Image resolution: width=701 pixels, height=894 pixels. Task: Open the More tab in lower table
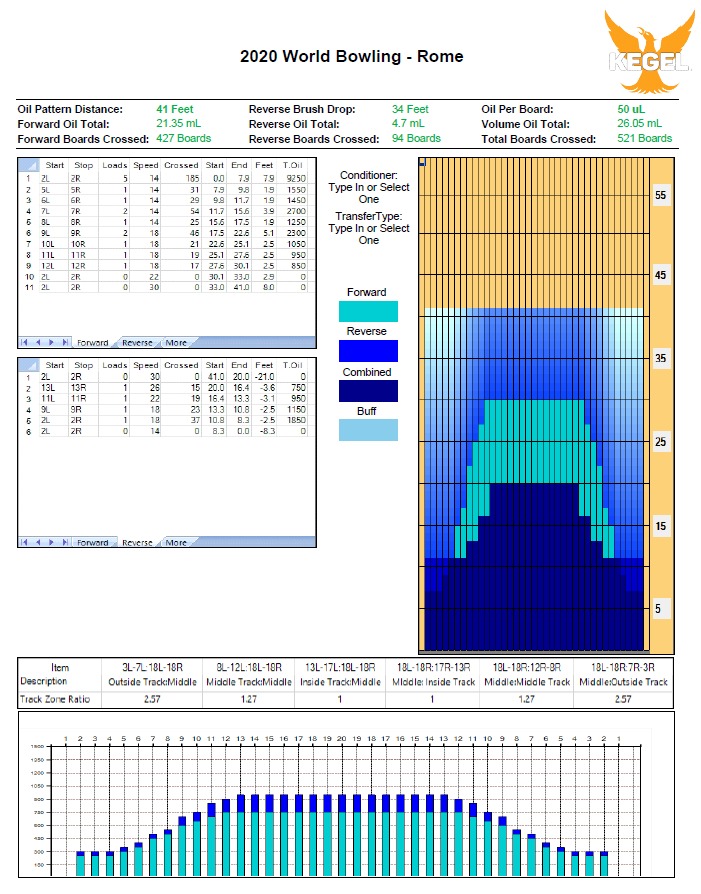[x=176, y=542]
